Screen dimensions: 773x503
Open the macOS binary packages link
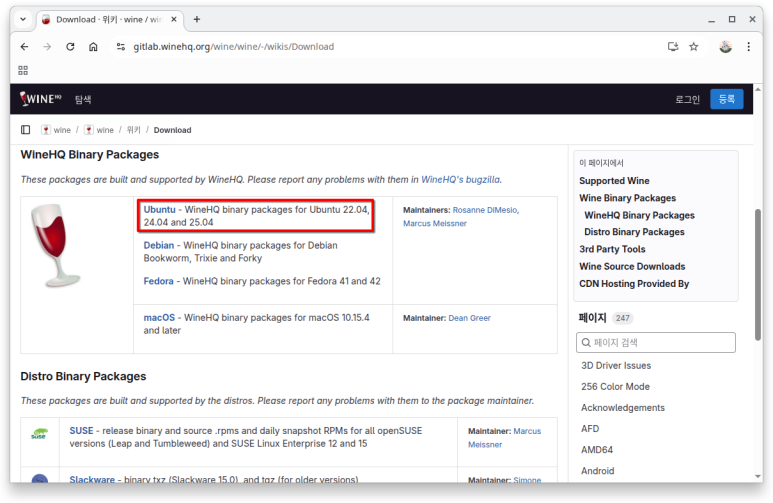click(159, 318)
